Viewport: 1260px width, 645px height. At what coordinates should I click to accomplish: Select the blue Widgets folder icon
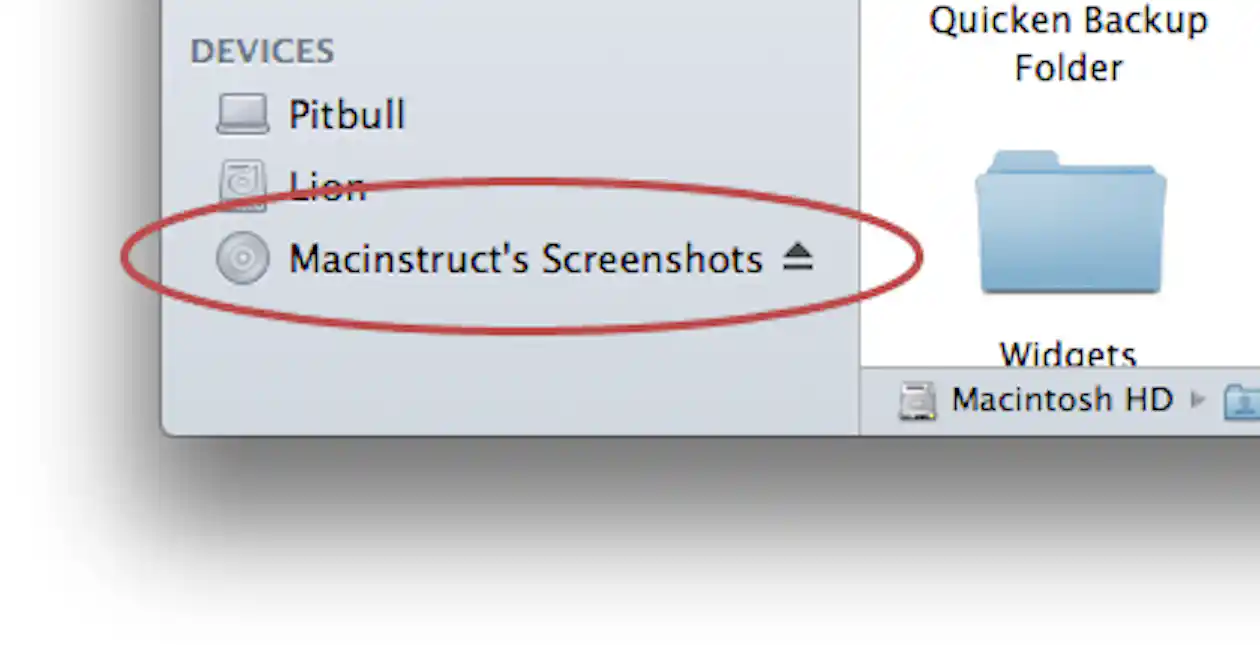pyautogui.click(x=1070, y=222)
